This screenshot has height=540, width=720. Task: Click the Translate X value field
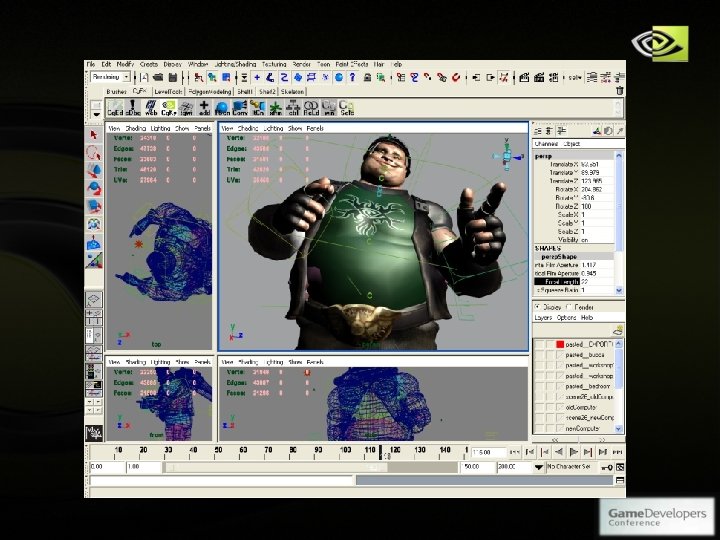tap(597, 164)
